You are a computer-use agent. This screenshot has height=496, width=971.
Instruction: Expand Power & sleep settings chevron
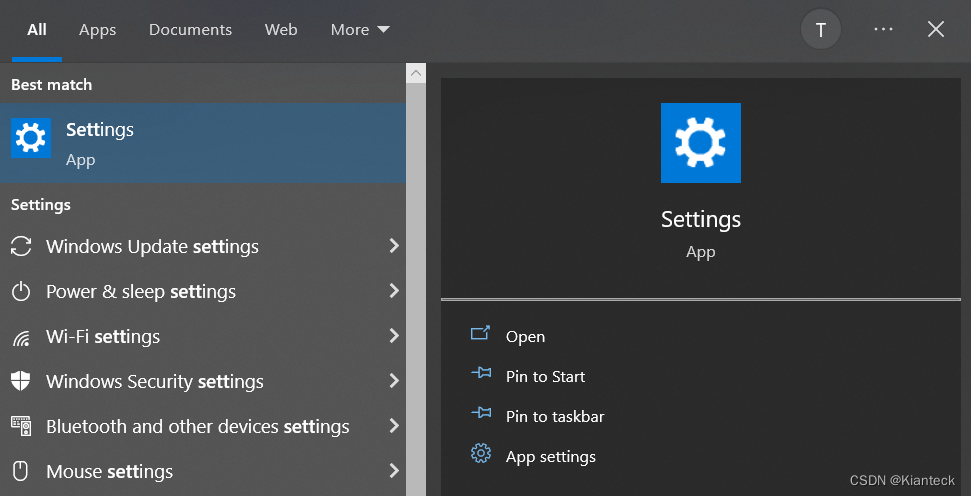tap(394, 290)
